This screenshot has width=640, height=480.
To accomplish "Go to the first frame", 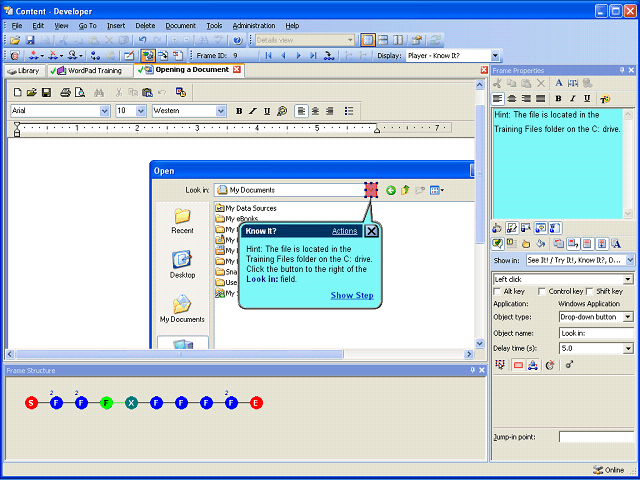I will click(268, 56).
